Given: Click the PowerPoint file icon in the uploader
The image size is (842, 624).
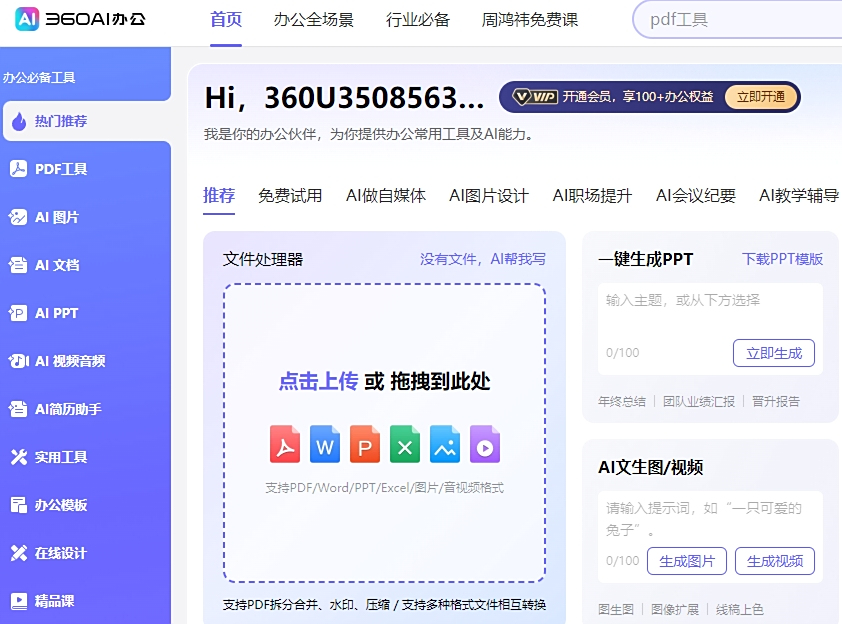Looking at the screenshot, I should click(x=365, y=444).
